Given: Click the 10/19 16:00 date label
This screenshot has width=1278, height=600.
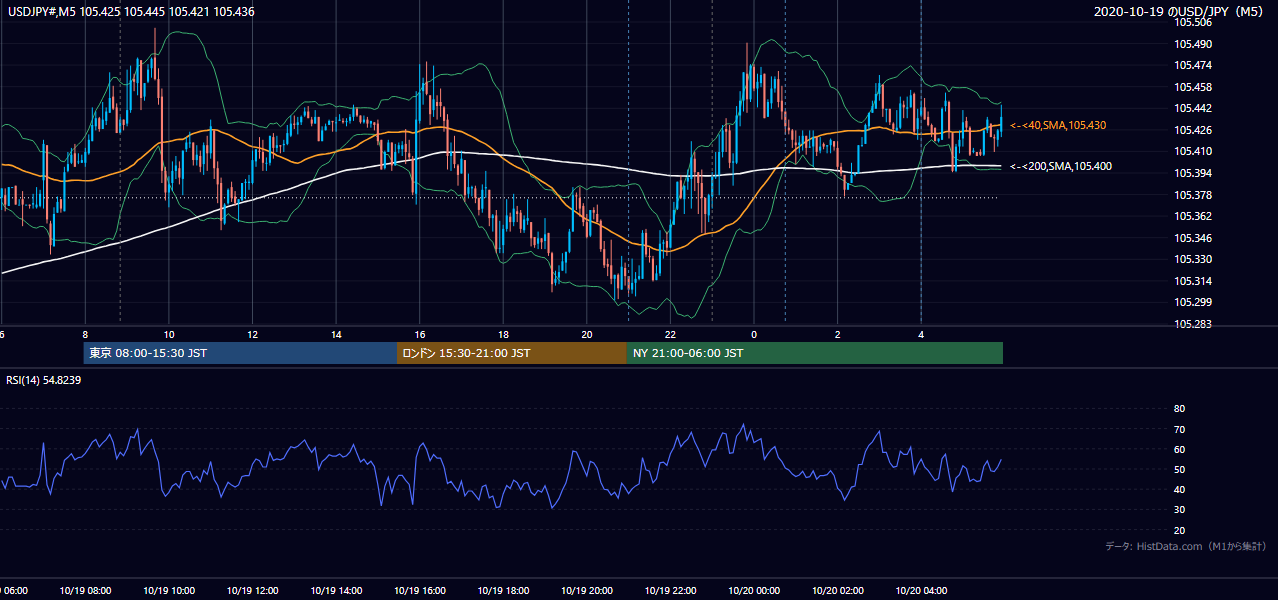Looking at the screenshot, I should pos(420,591).
